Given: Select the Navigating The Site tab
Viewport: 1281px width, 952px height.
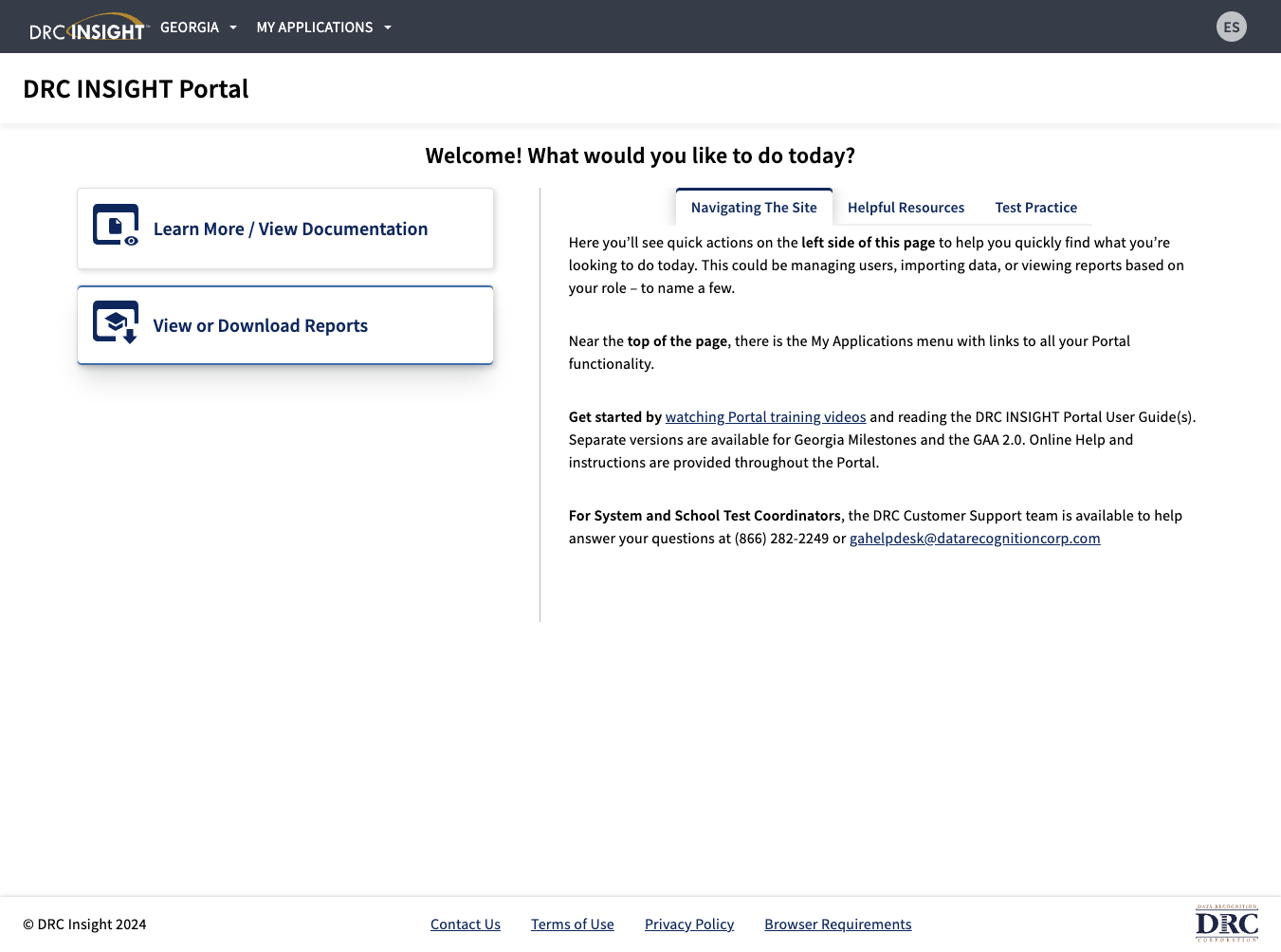Looking at the screenshot, I should pyautogui.click(x=754, y=207).
